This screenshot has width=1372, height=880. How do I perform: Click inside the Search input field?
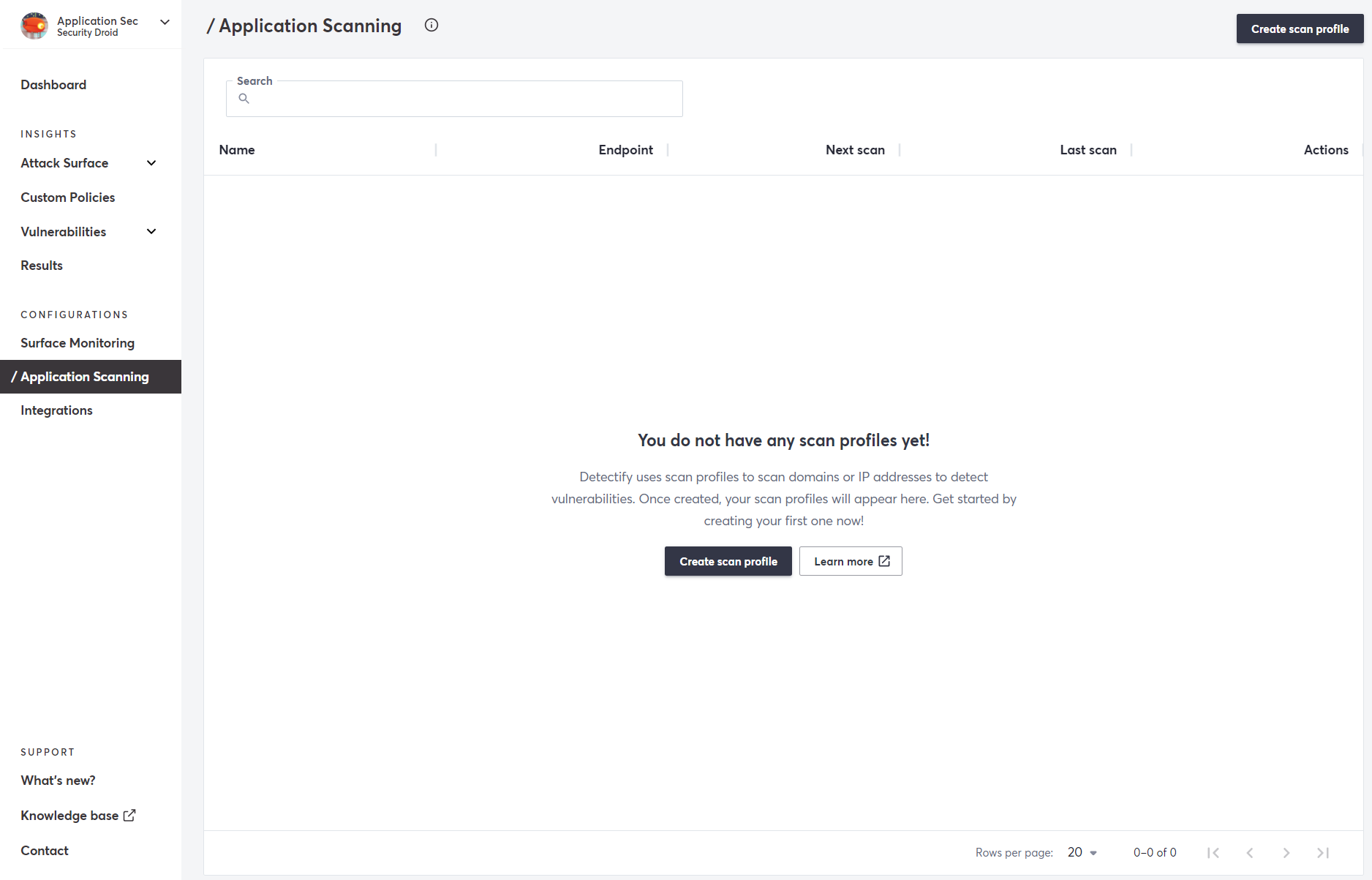point(453,98)
